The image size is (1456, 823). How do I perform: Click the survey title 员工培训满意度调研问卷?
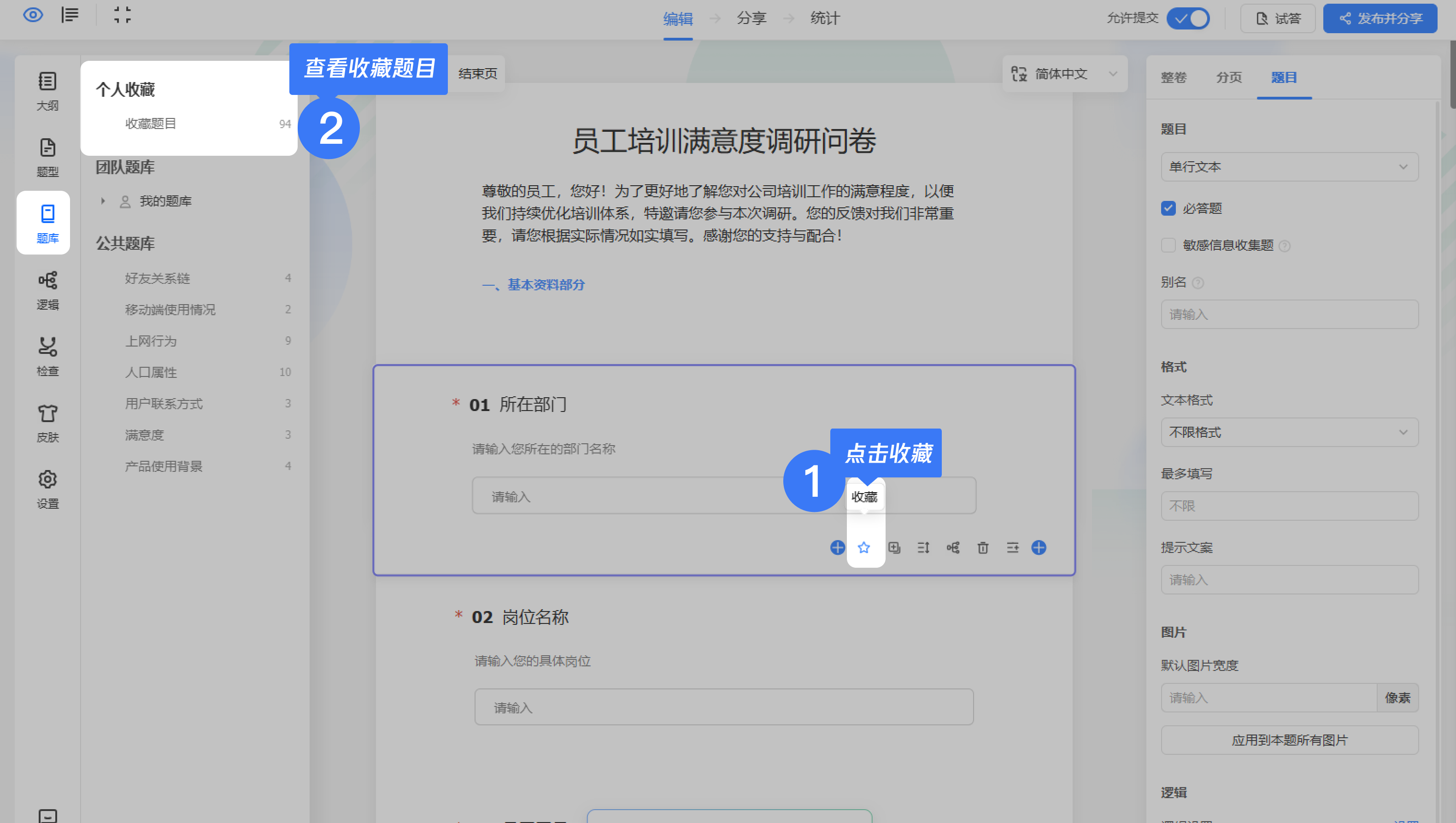tap(724, 141)
